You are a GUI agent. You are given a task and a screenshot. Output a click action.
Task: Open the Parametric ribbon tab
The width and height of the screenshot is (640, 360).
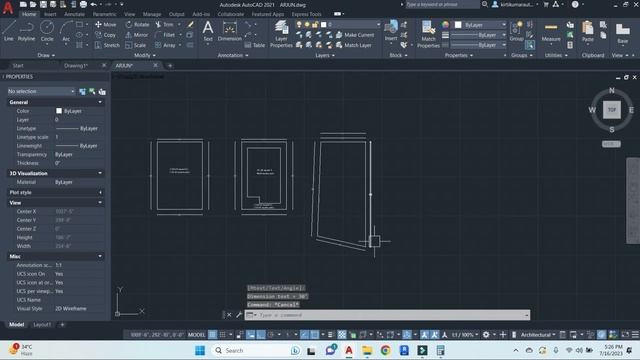pyautogui.click(x=104, y=14)
